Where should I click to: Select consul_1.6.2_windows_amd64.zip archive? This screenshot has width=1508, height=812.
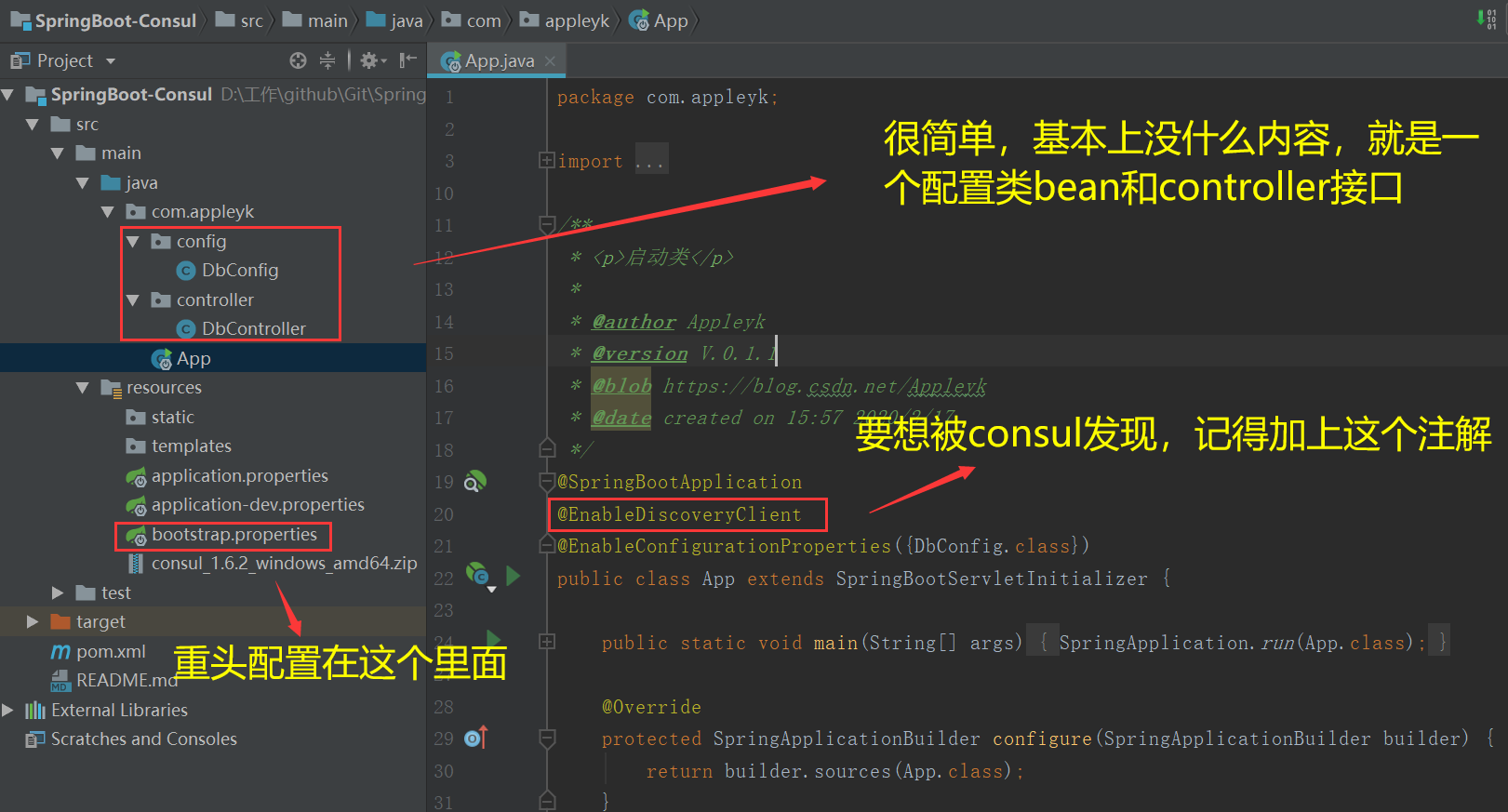point(284,564)
